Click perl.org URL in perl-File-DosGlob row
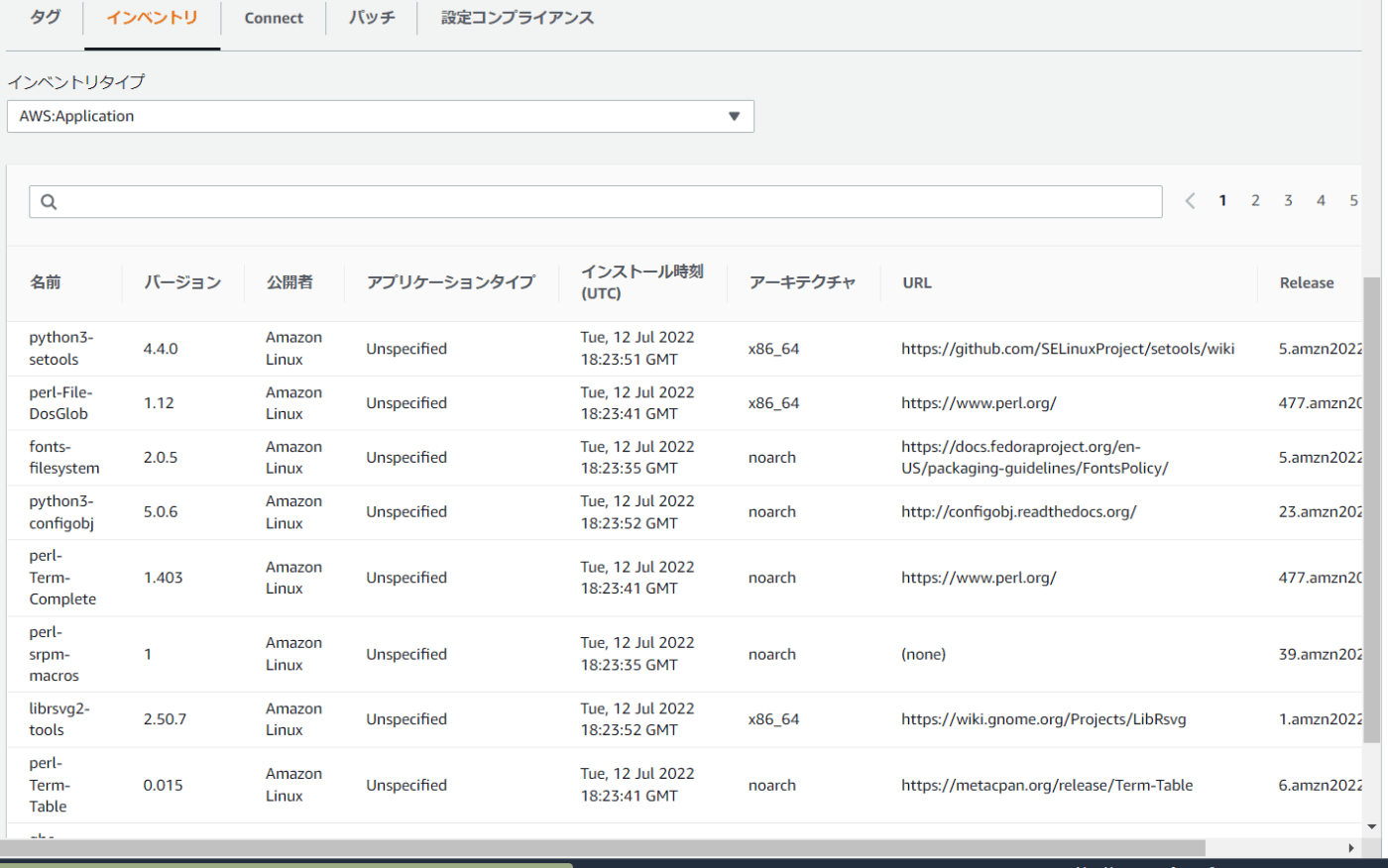Viewport: 1388px width, 868px height. 979,403
